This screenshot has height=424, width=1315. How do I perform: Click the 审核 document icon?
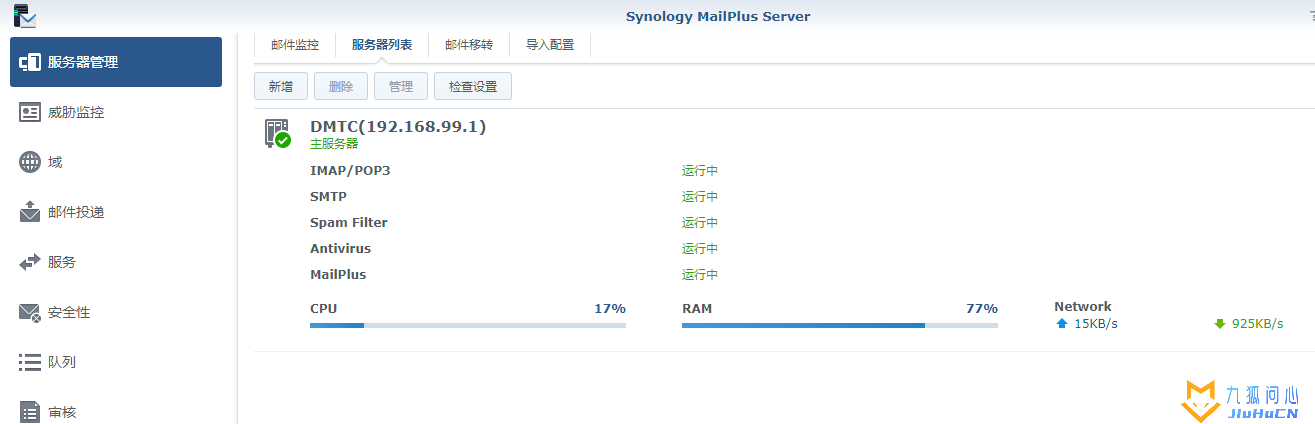(x=30, y=412)
